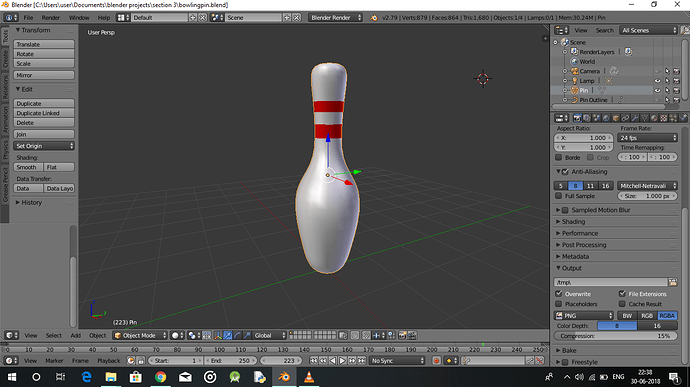Image resolution: width=690 pixels, height=387 pixels.
Task: Select the Scale manipulator icon
Action: (247, 335)
